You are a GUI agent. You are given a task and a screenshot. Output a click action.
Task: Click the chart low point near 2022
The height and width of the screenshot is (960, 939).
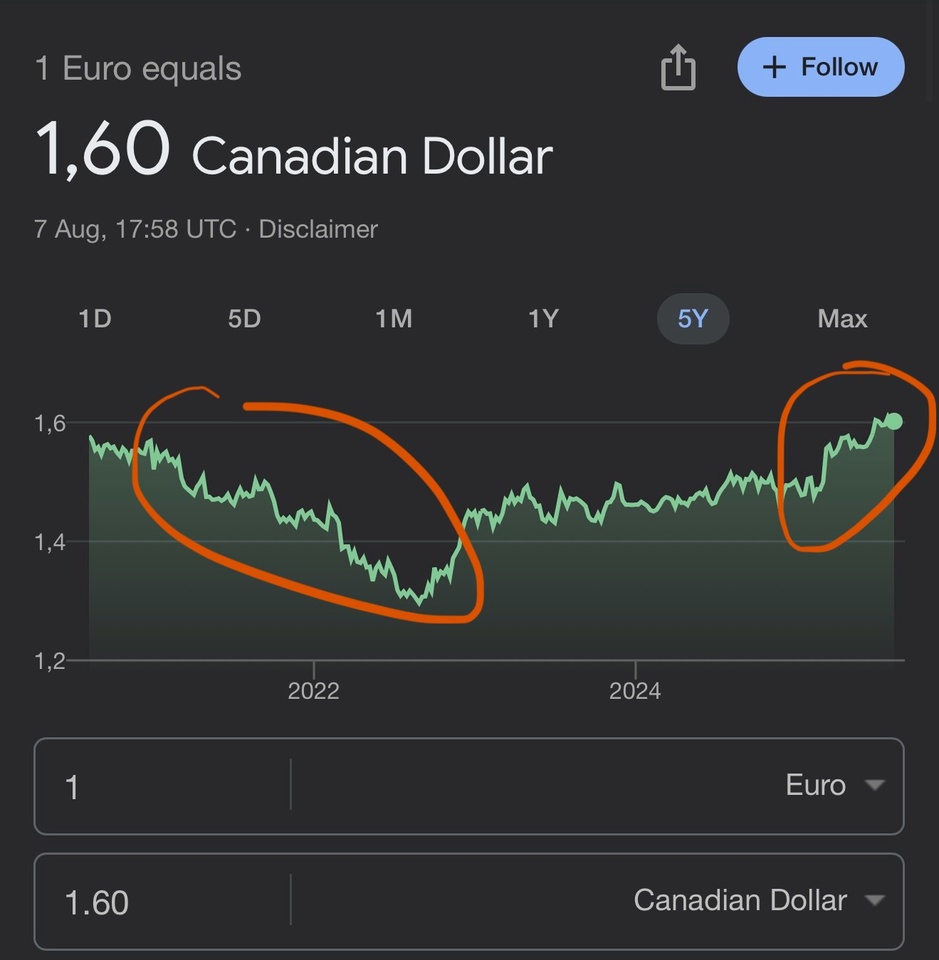419,603
